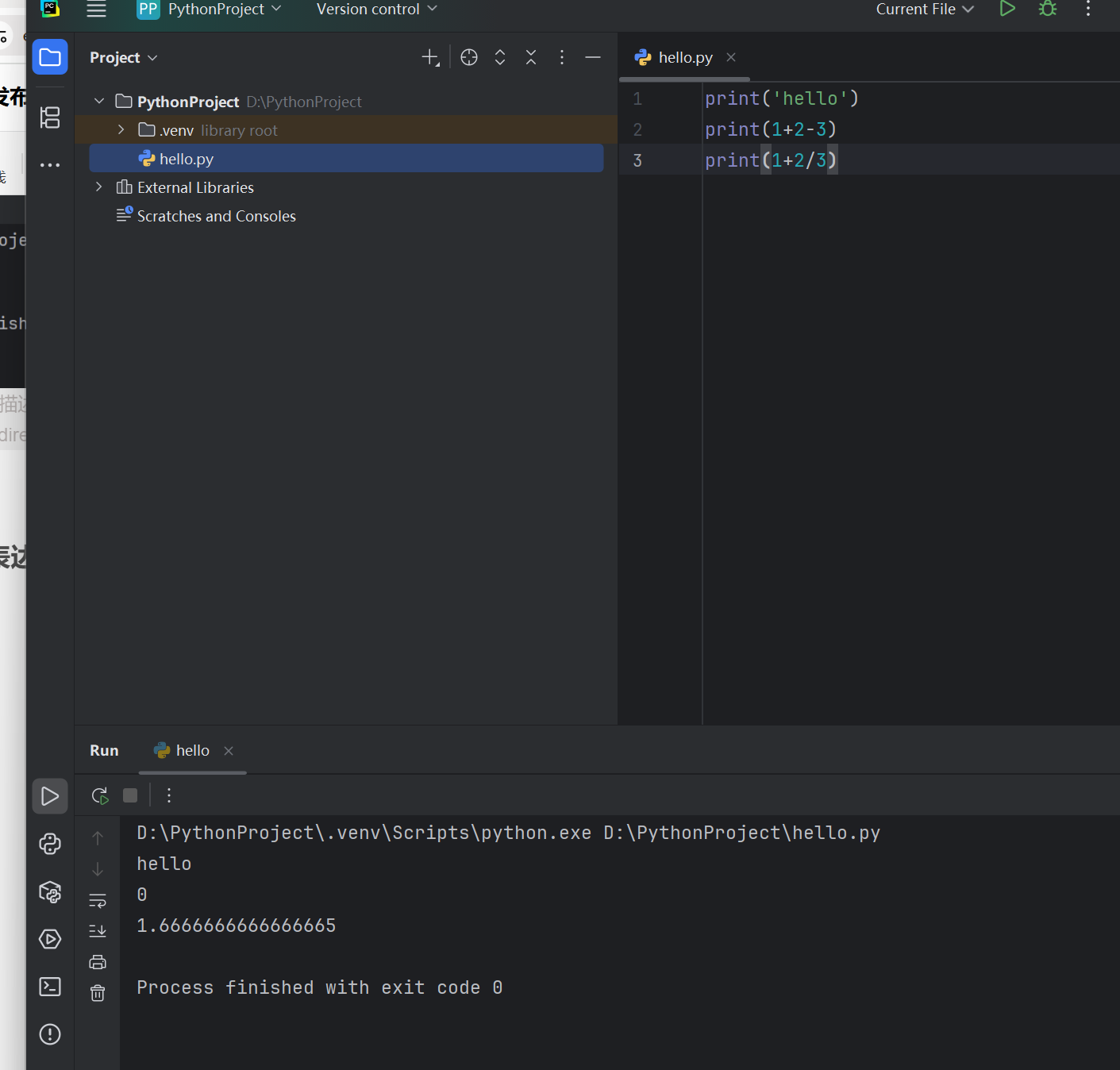Expand the .venv folder
The height and width of the screenshot is (1070, 1120).
pyautogui.click(x=121, y=129)
